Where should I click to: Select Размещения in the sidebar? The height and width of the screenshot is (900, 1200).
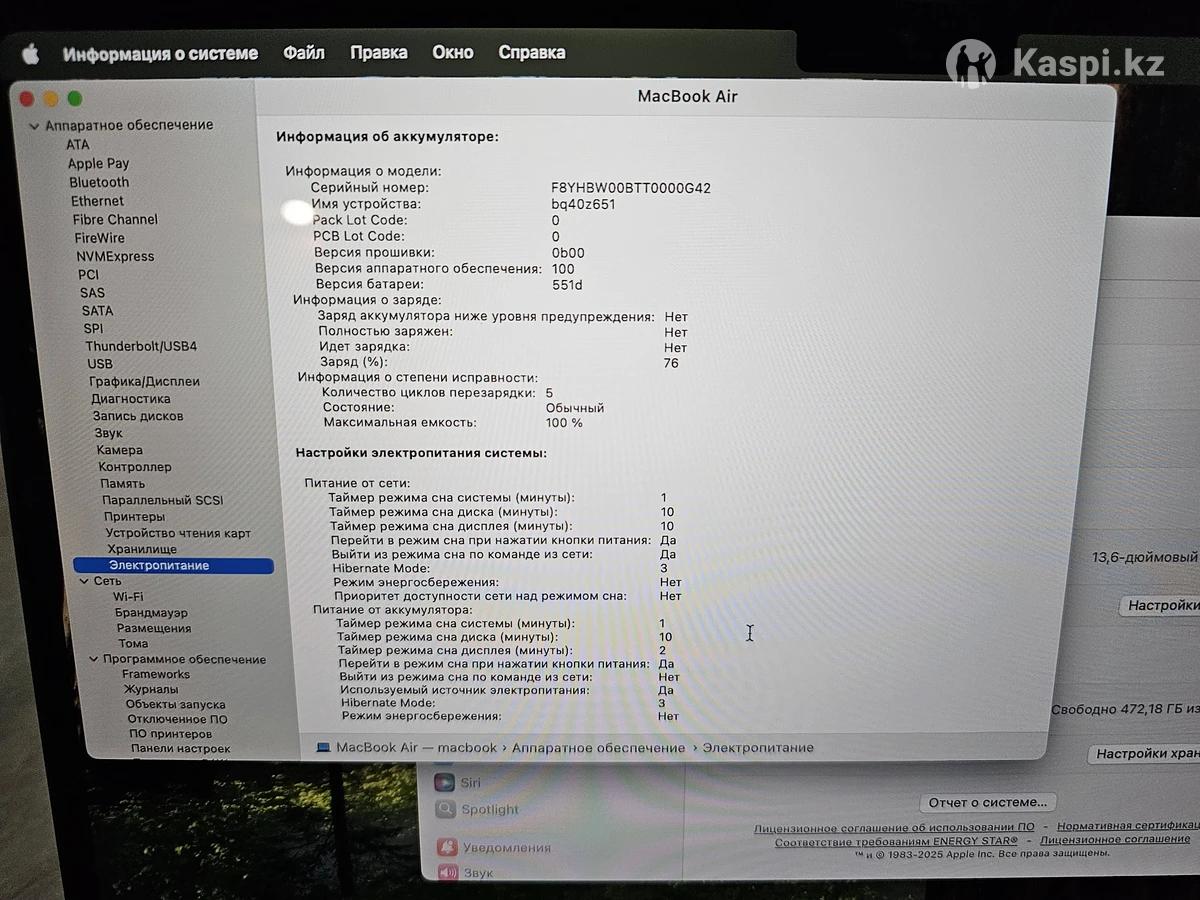point(153,628)
